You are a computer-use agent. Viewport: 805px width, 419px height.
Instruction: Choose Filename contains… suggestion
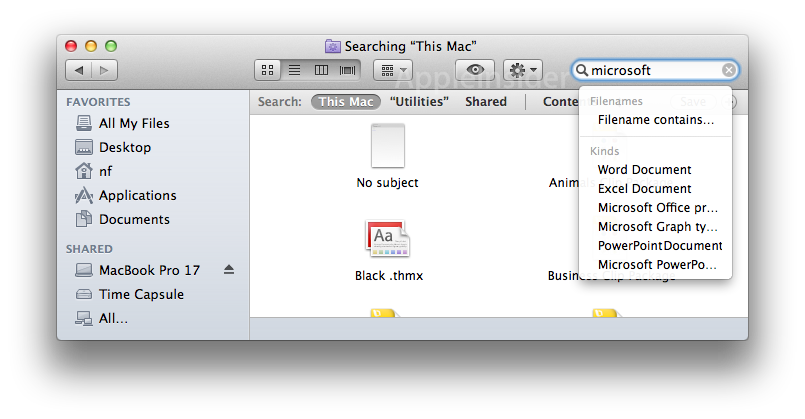(x=656, y=120)
